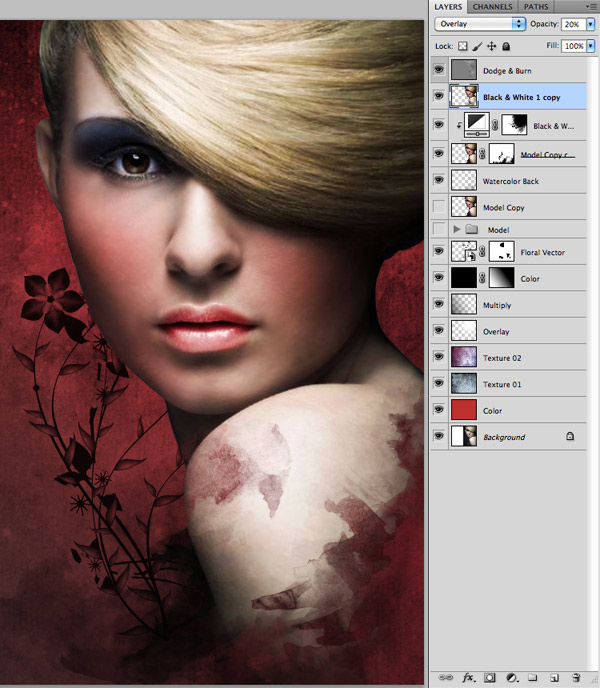Click the delete layer trash icon

577,677
